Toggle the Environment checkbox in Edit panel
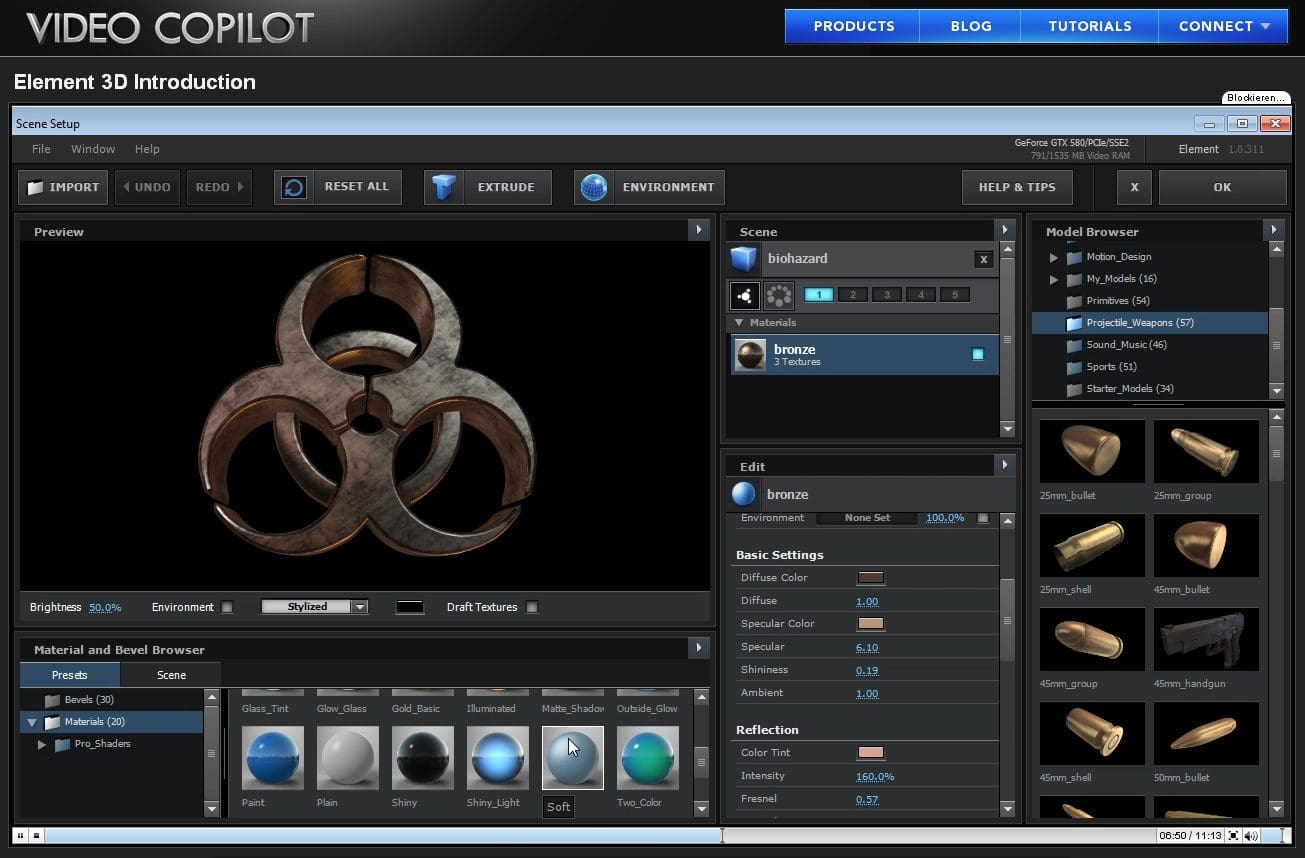1305x858 pixels. 983,518
